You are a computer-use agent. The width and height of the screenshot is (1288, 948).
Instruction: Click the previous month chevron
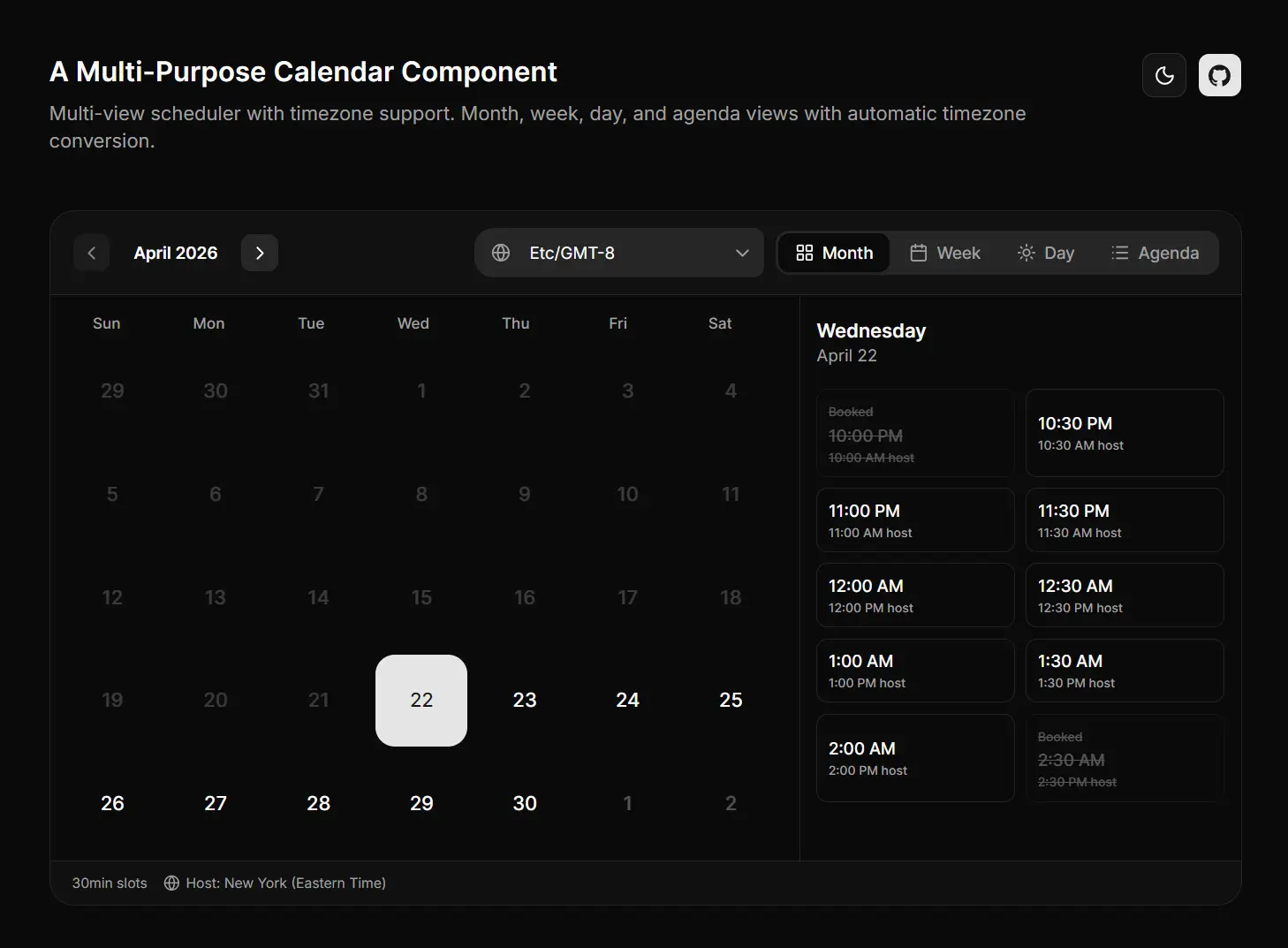point(91,253)
